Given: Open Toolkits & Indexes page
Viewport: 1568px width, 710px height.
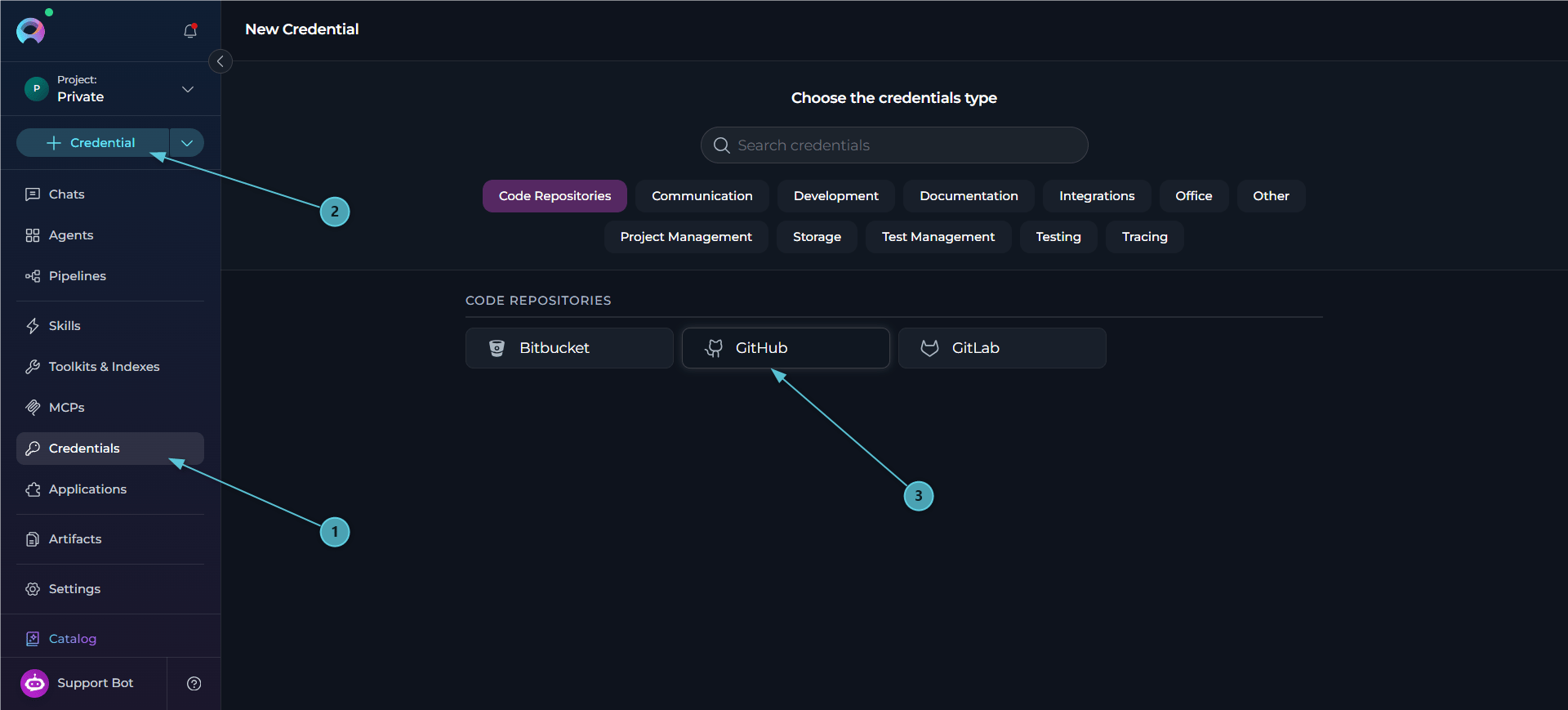Looking at the screenshot, I should (x=110, y=367).
